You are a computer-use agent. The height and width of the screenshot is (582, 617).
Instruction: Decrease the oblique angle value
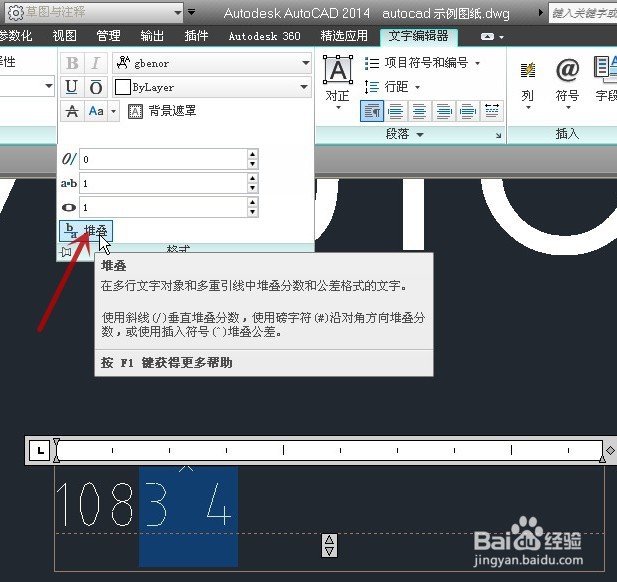(253, 164)
